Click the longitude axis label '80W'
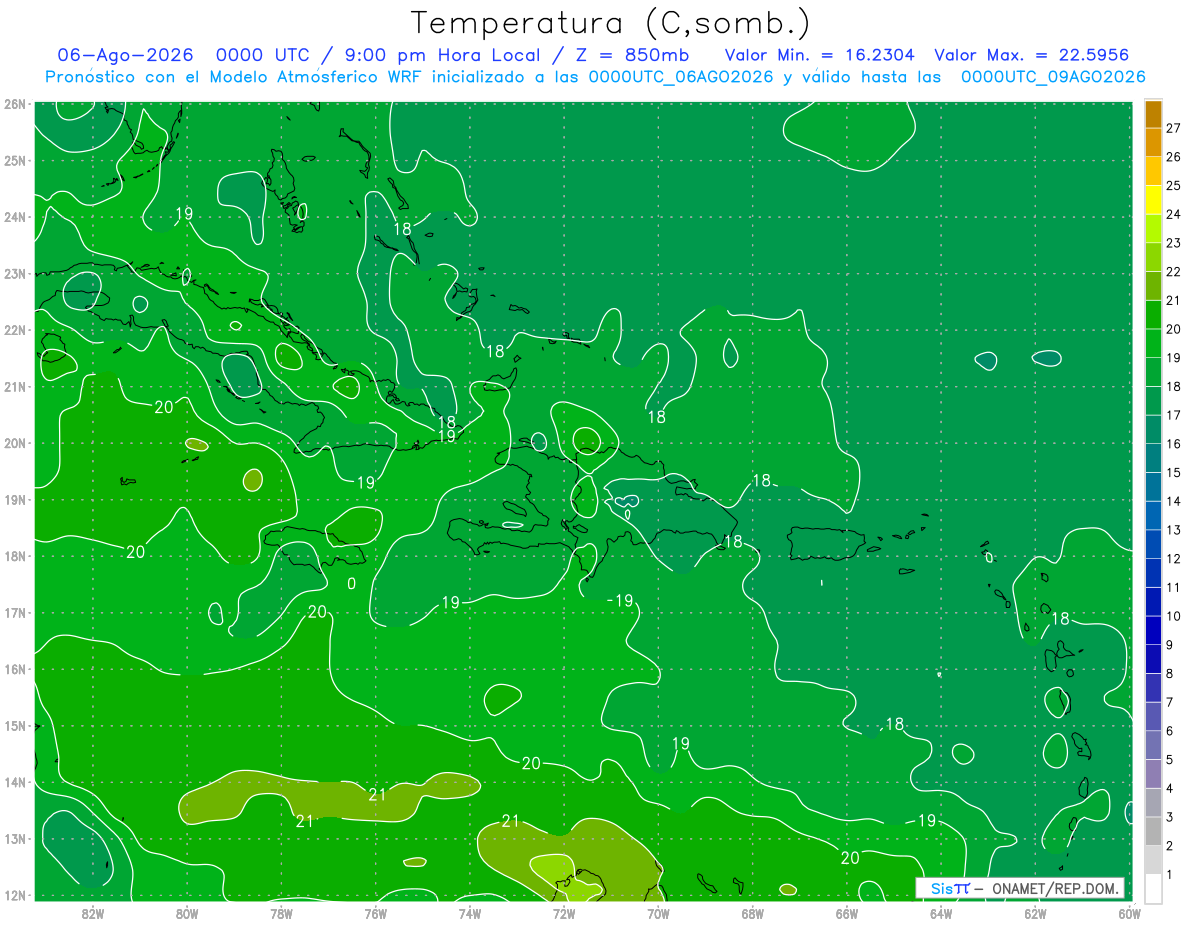The height and width of the screenshot is (927, 1200). [x=187, y=913]
